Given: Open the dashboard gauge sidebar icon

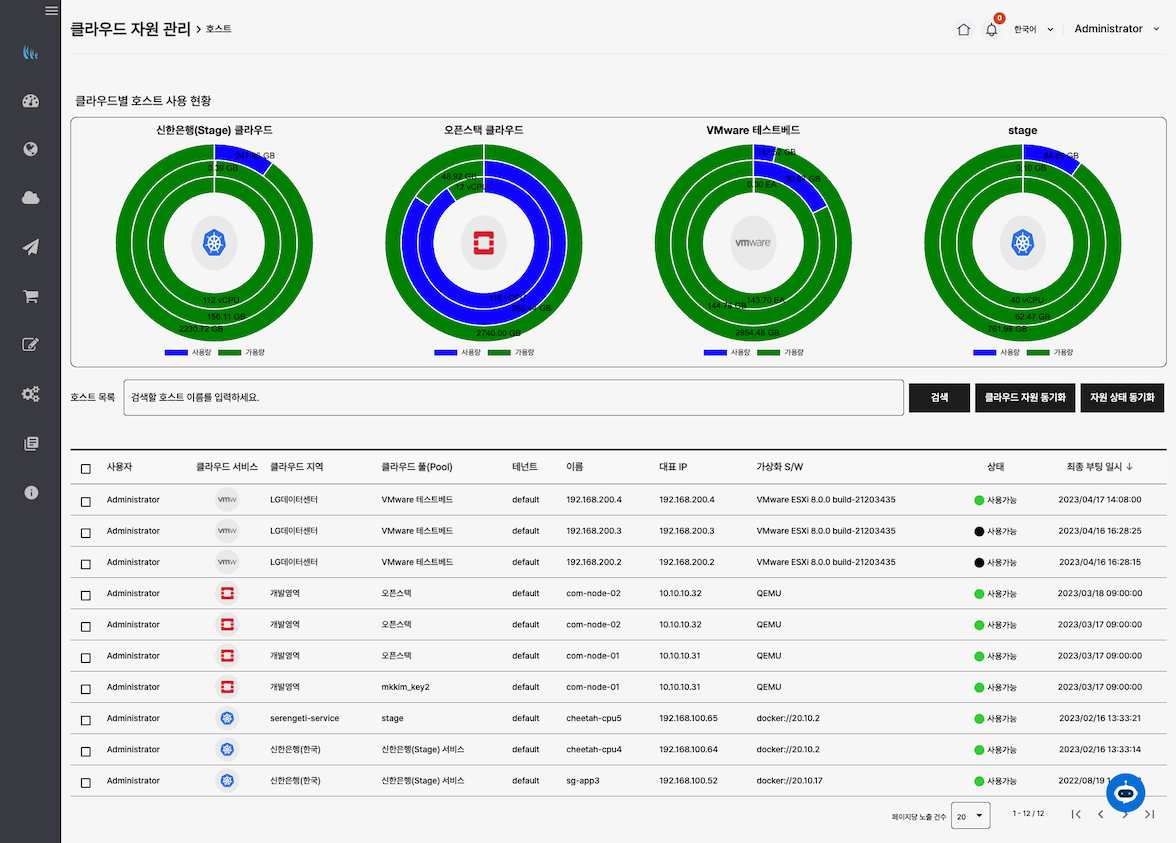Looking at the screenshot, I should [x=30, y=101].
